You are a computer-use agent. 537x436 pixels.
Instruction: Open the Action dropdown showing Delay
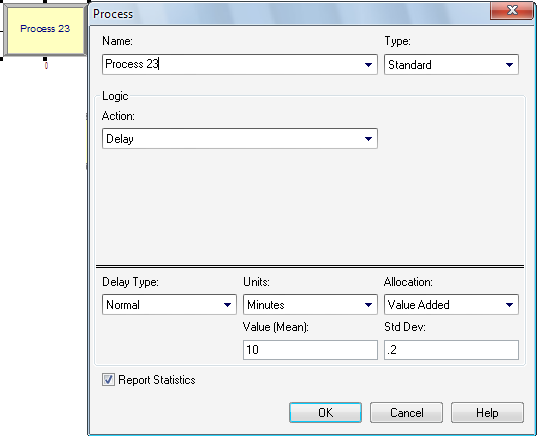click(x=240, y=138)
